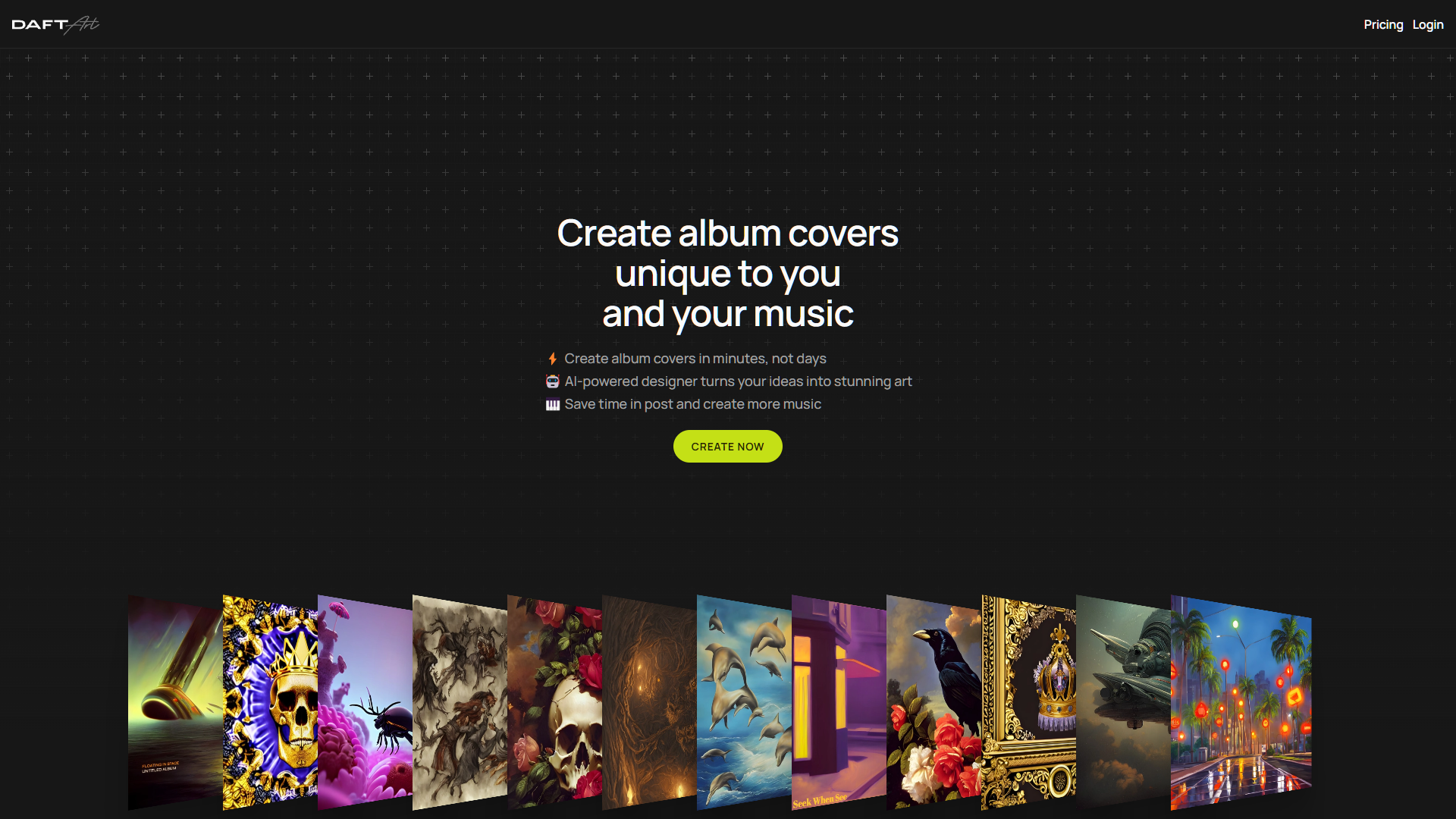Open the leaping dolphins album cover

(x=744, y=702)
